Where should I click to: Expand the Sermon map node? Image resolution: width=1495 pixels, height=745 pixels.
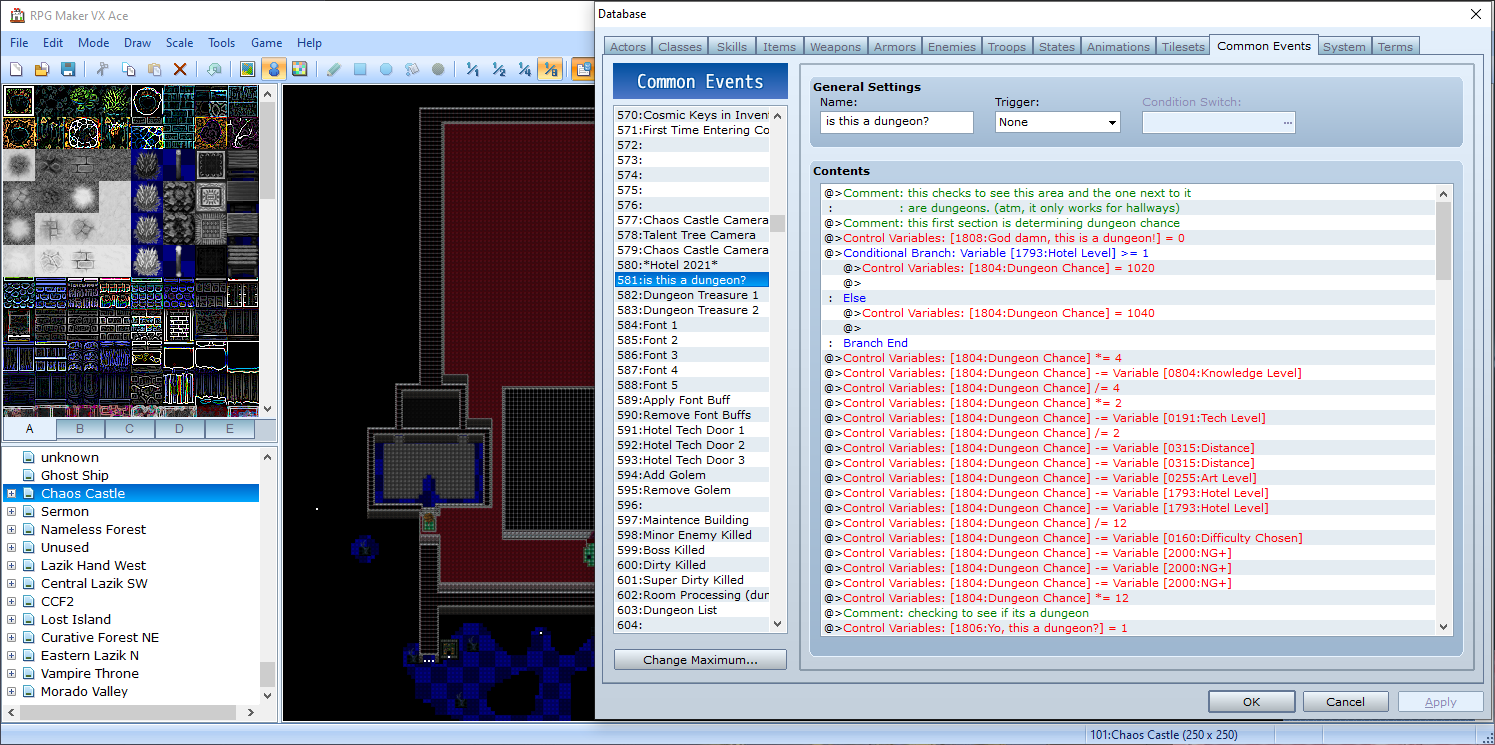11,512
